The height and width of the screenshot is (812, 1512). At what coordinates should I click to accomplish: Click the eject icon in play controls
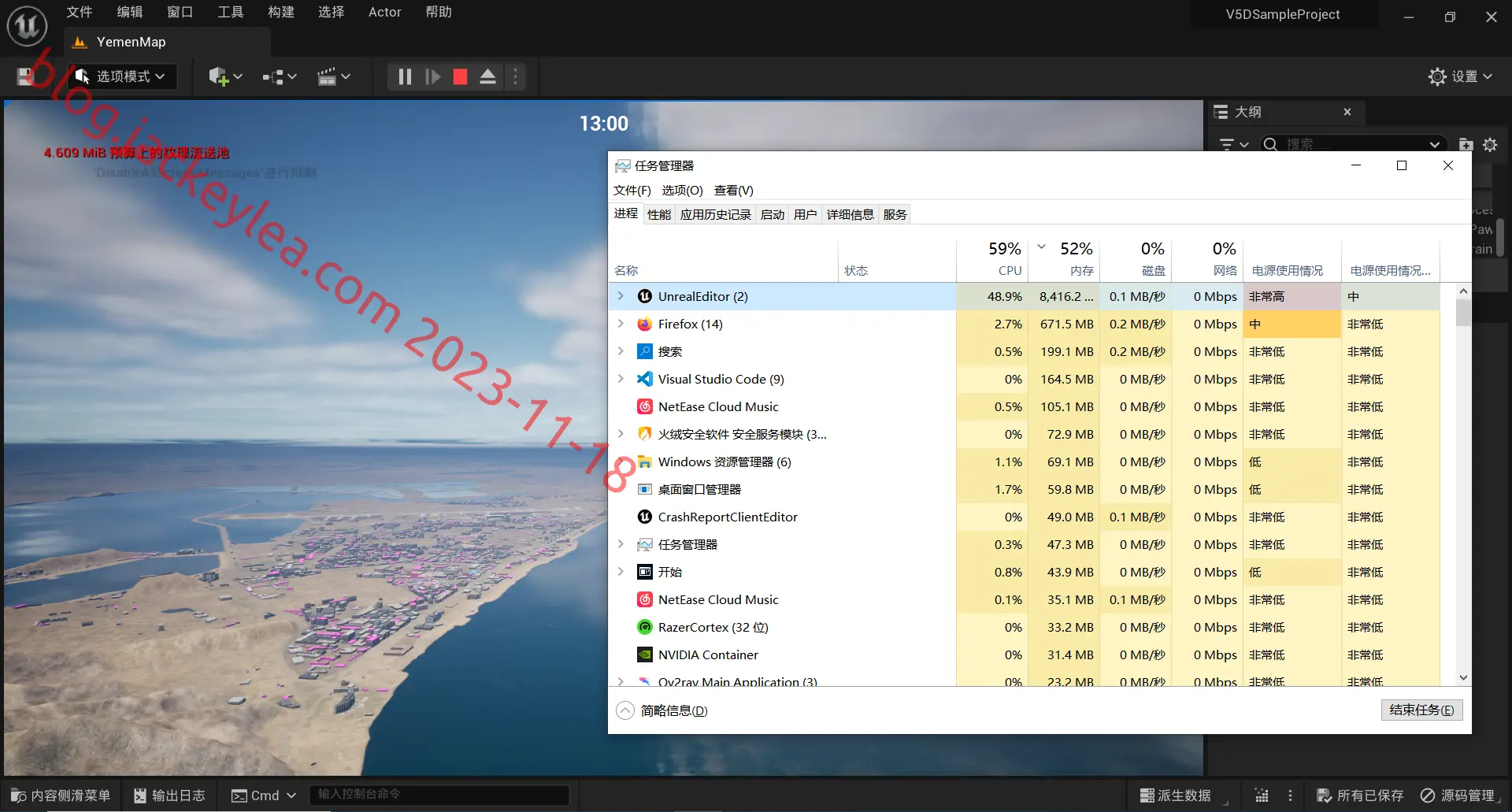tap(487, 76)
